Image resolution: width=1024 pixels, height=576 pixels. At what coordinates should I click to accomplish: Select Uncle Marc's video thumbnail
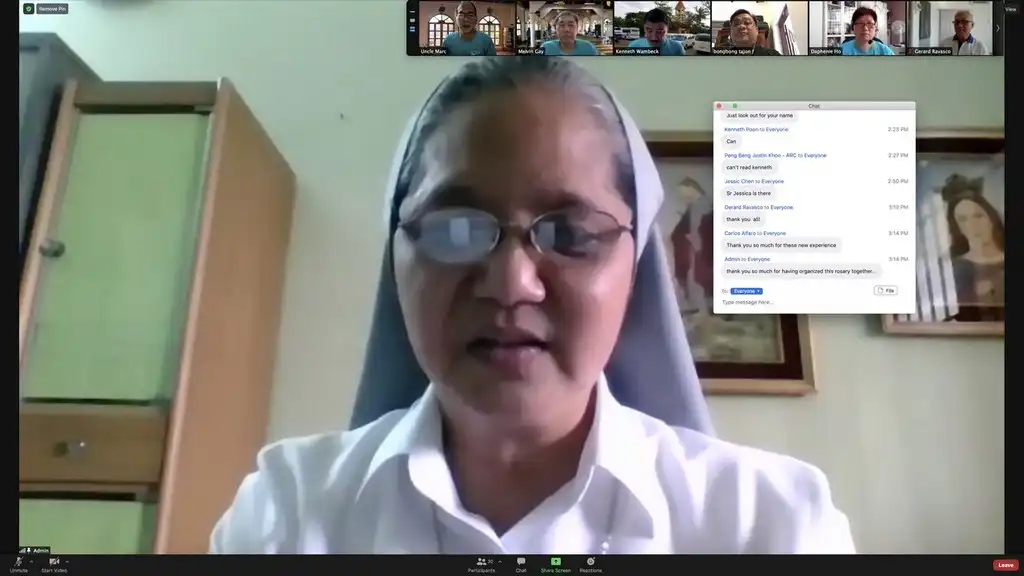(x=466, y=28)
